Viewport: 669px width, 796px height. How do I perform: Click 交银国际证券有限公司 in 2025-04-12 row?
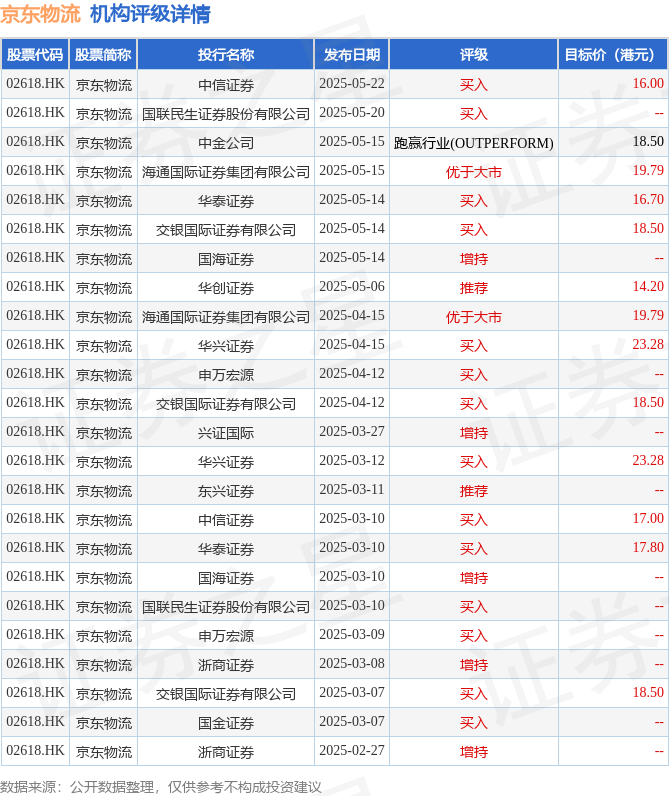coord(226,403)
